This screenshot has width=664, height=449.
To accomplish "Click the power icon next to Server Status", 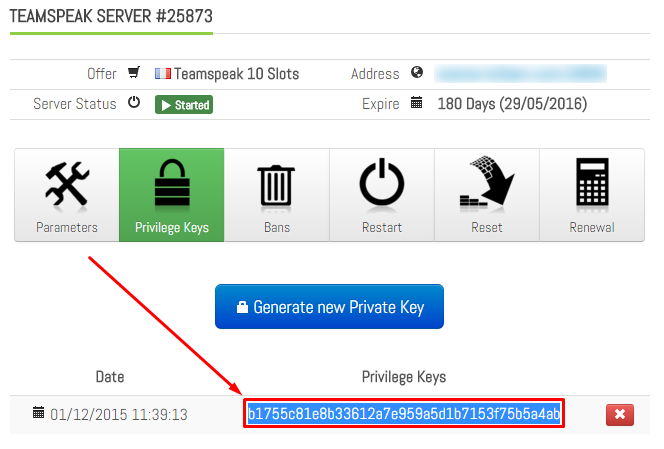I will click(134, 103).
